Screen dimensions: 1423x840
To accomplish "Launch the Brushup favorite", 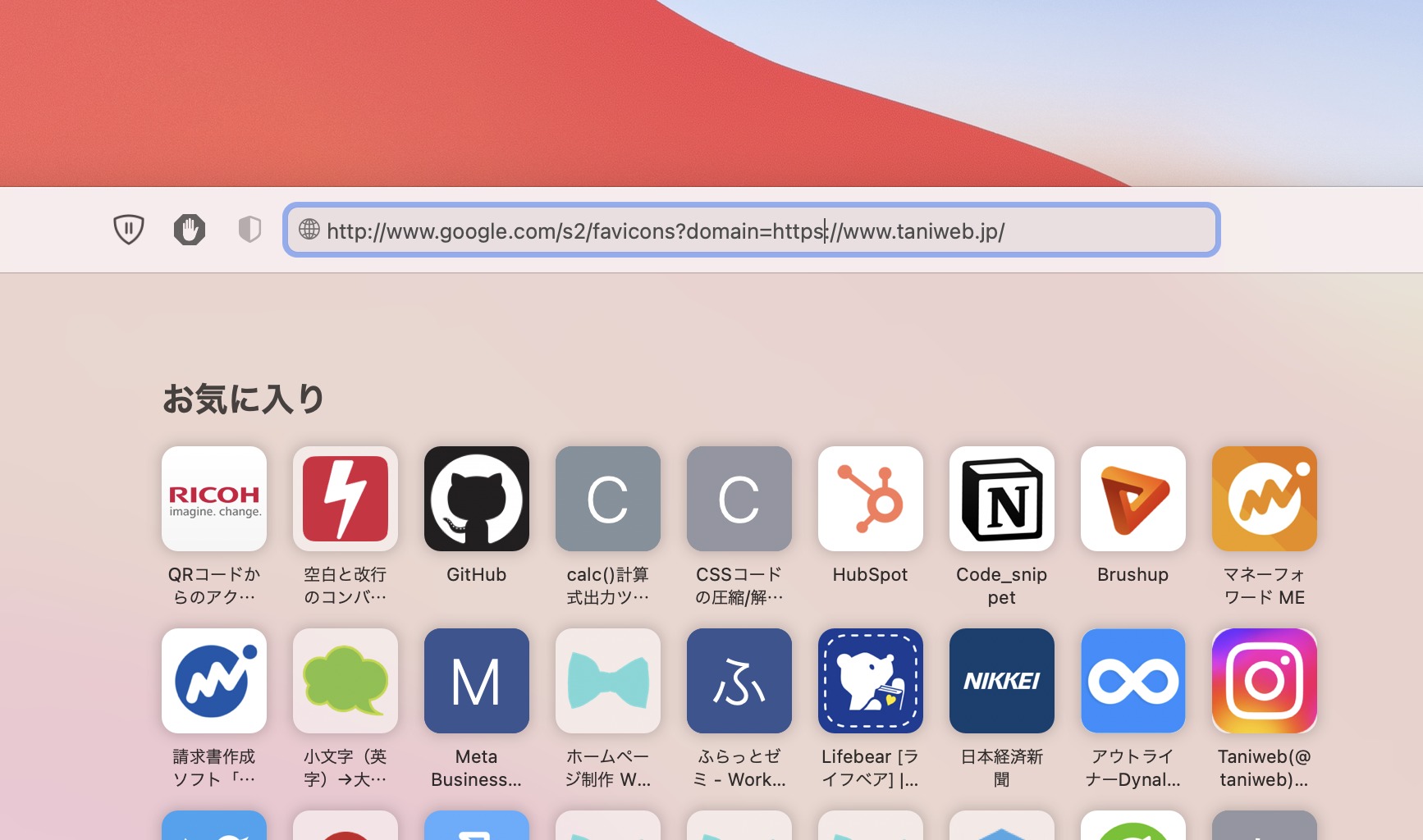I will (1132, 499).
